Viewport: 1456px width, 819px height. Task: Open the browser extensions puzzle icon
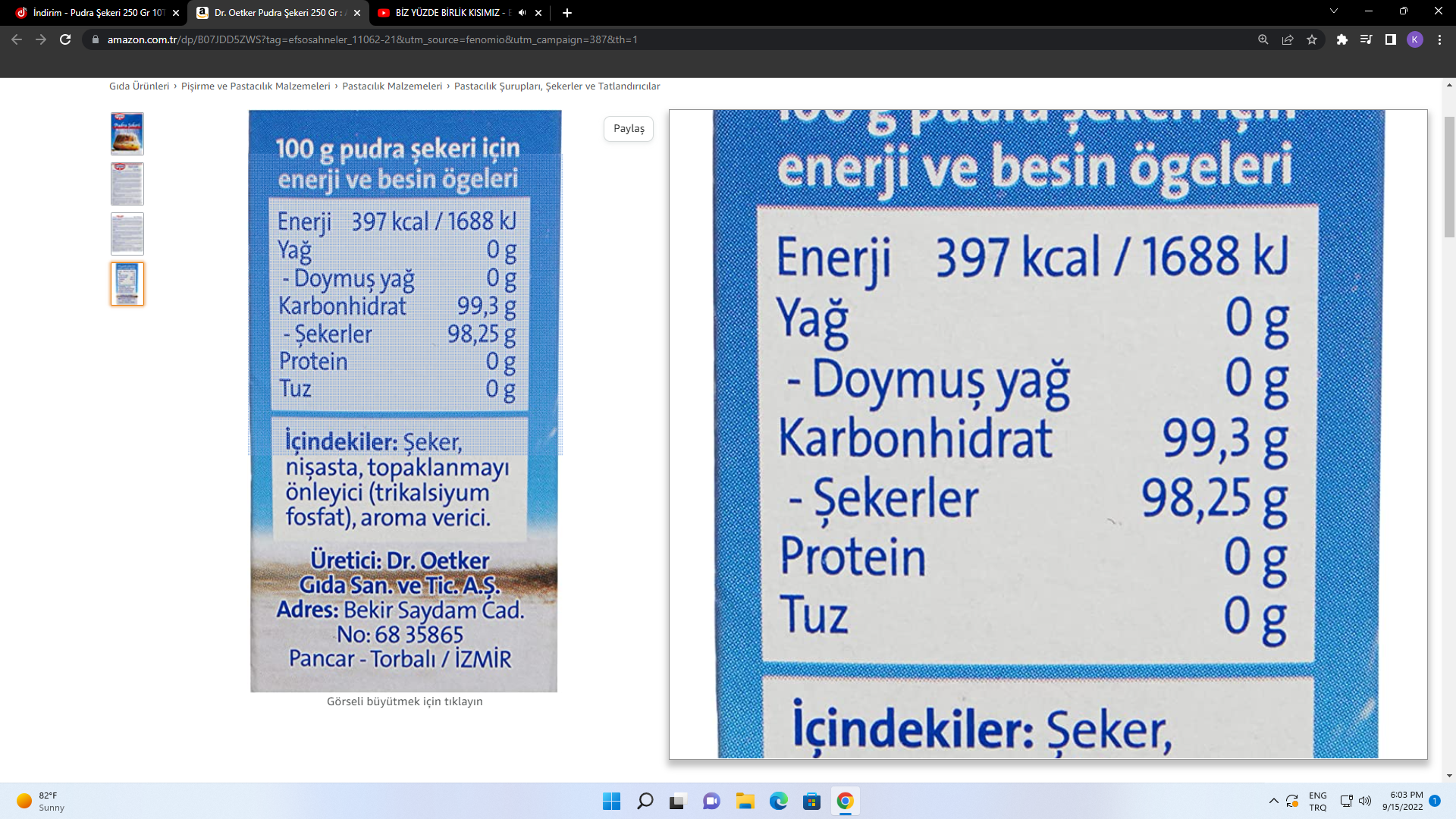coord(1341,39)
